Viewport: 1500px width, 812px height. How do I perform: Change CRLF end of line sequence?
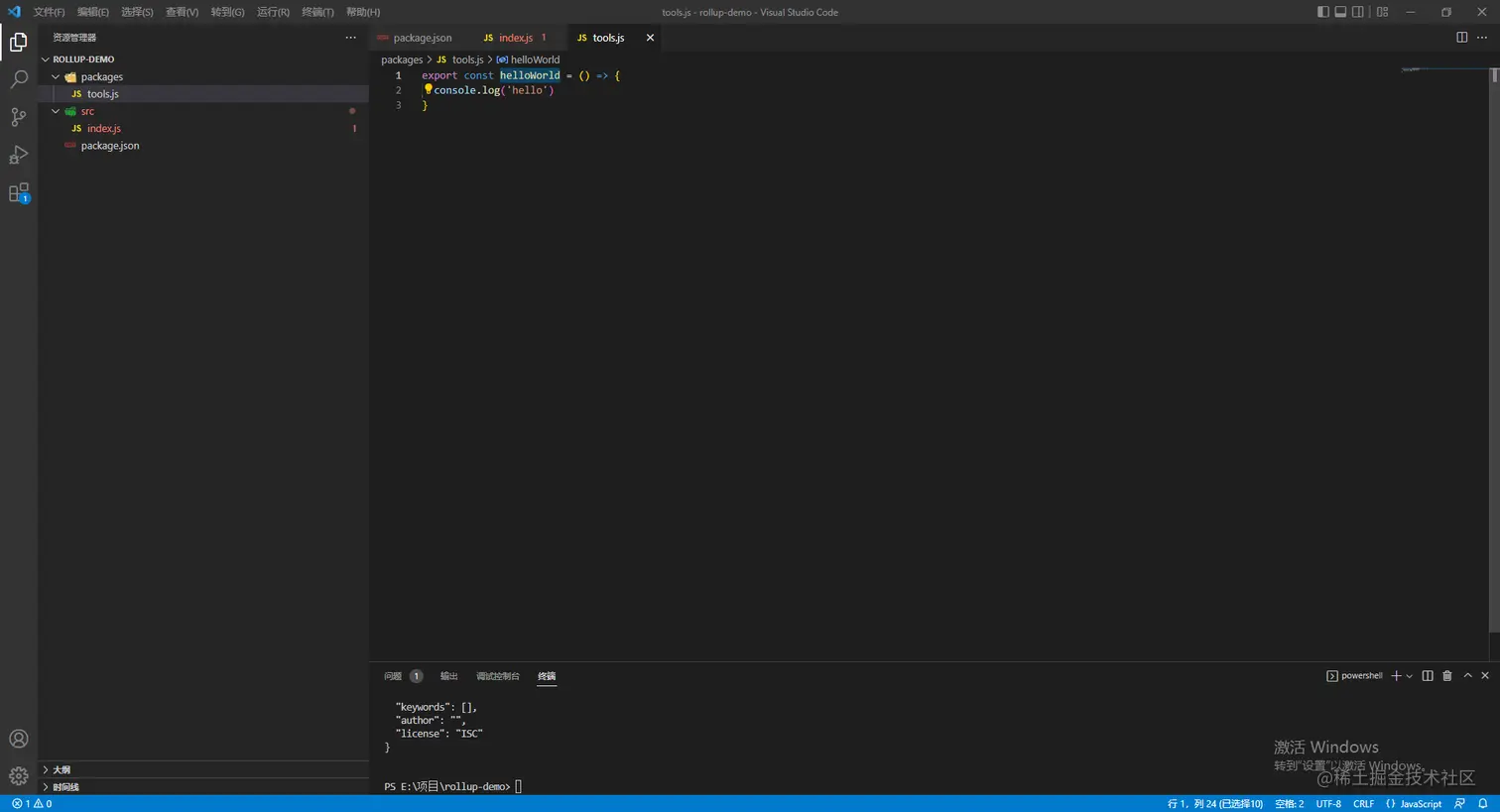tap(1364, 804)
